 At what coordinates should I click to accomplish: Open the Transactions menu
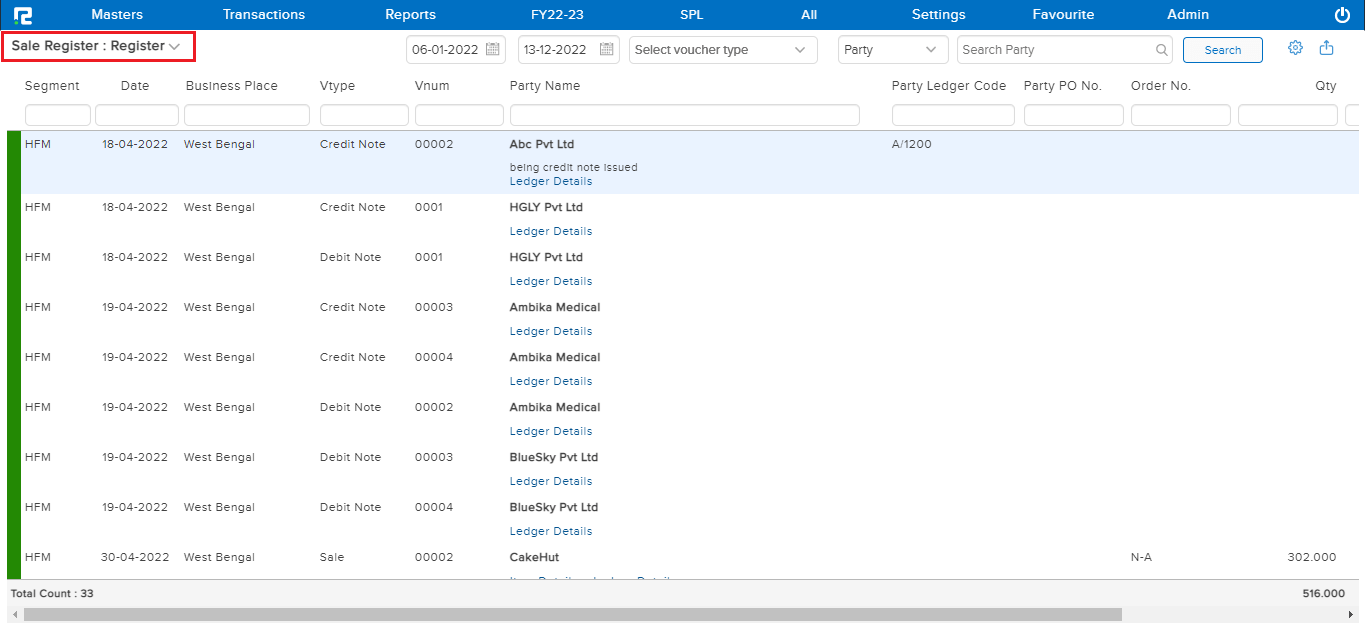(264, 15)
